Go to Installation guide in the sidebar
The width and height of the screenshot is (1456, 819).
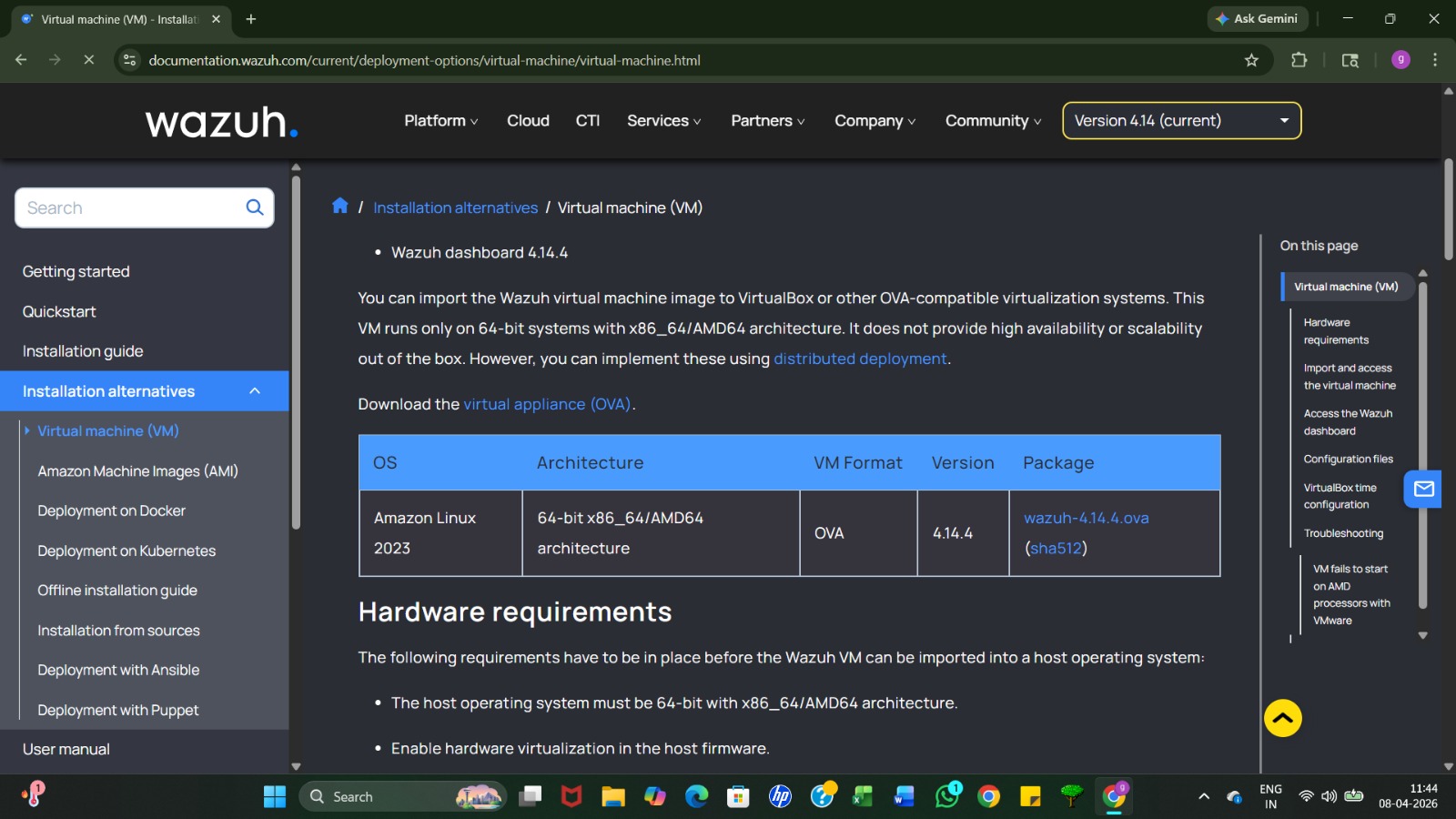coord(83,351)
